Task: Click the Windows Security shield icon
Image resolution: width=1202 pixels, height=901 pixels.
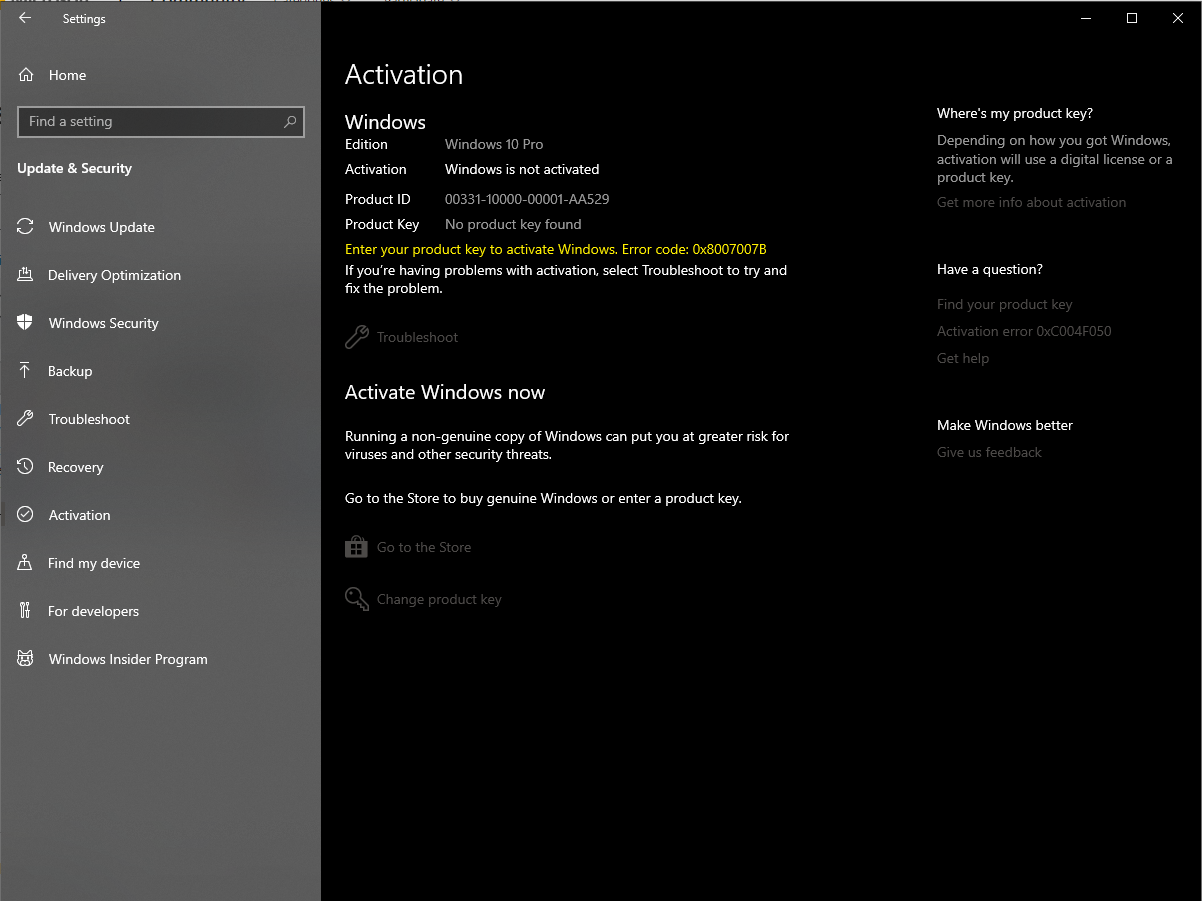Action: 26,323
